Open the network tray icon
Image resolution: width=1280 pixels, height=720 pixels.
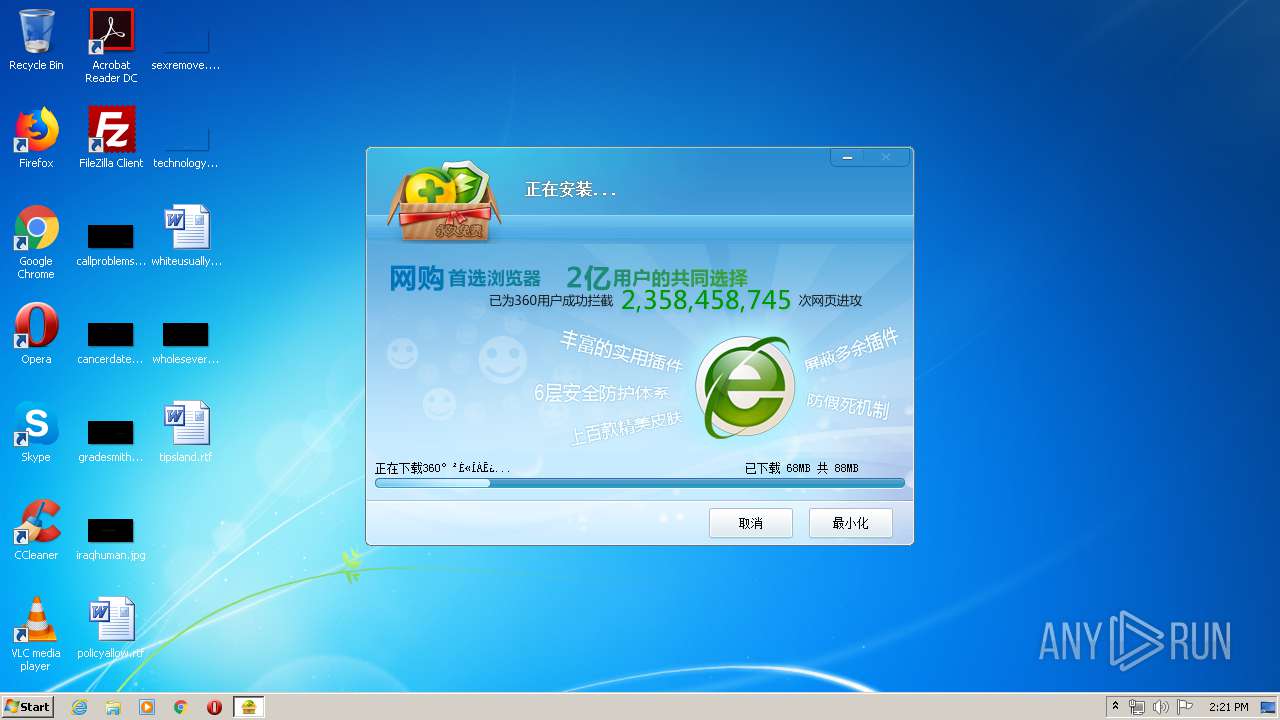pyautogui.click(x=1137, y=707)
